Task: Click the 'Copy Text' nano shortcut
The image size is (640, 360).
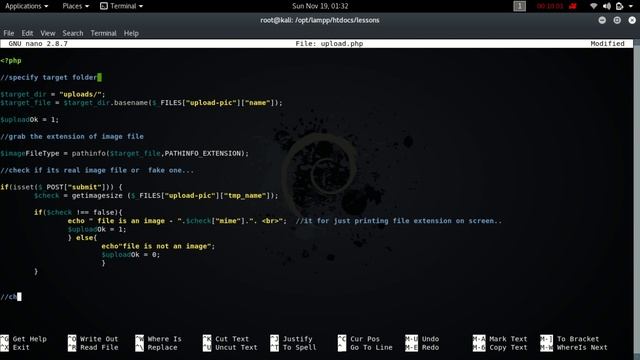Action: tap(500, 347)
